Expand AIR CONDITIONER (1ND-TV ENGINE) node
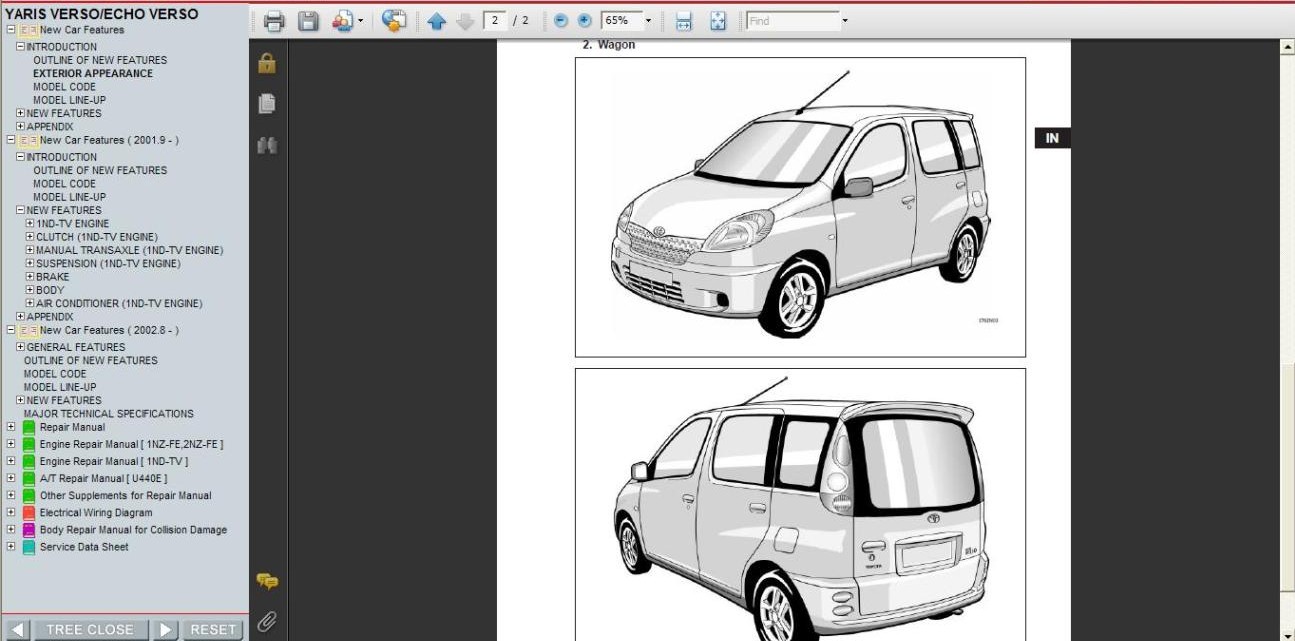This screenshot has height=641, width=1295. (30, 303)
